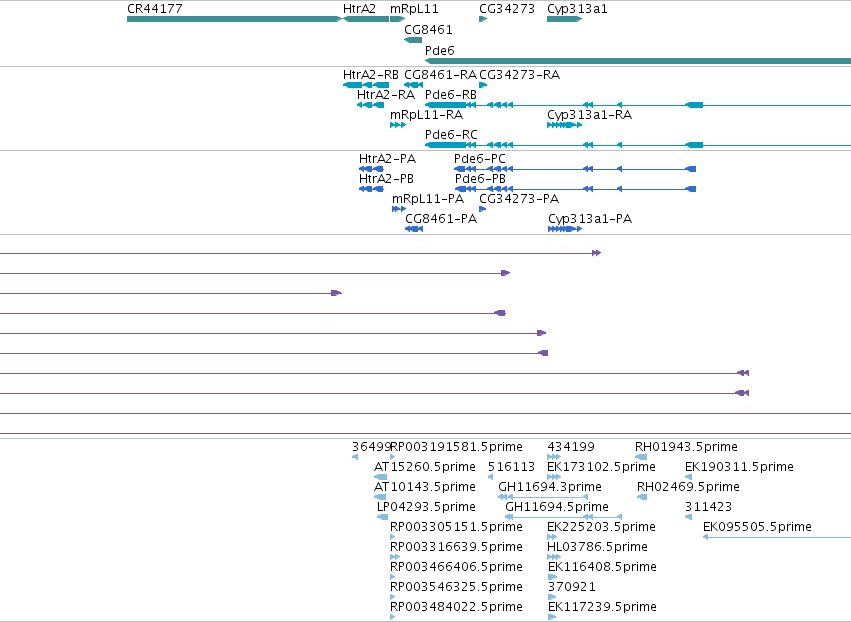Image resolution: width=851 pixels, height=622 pixels.
Task: Click protein label Cyp313a1-PA
Action: pyautogui.click(x=590, y=218)
